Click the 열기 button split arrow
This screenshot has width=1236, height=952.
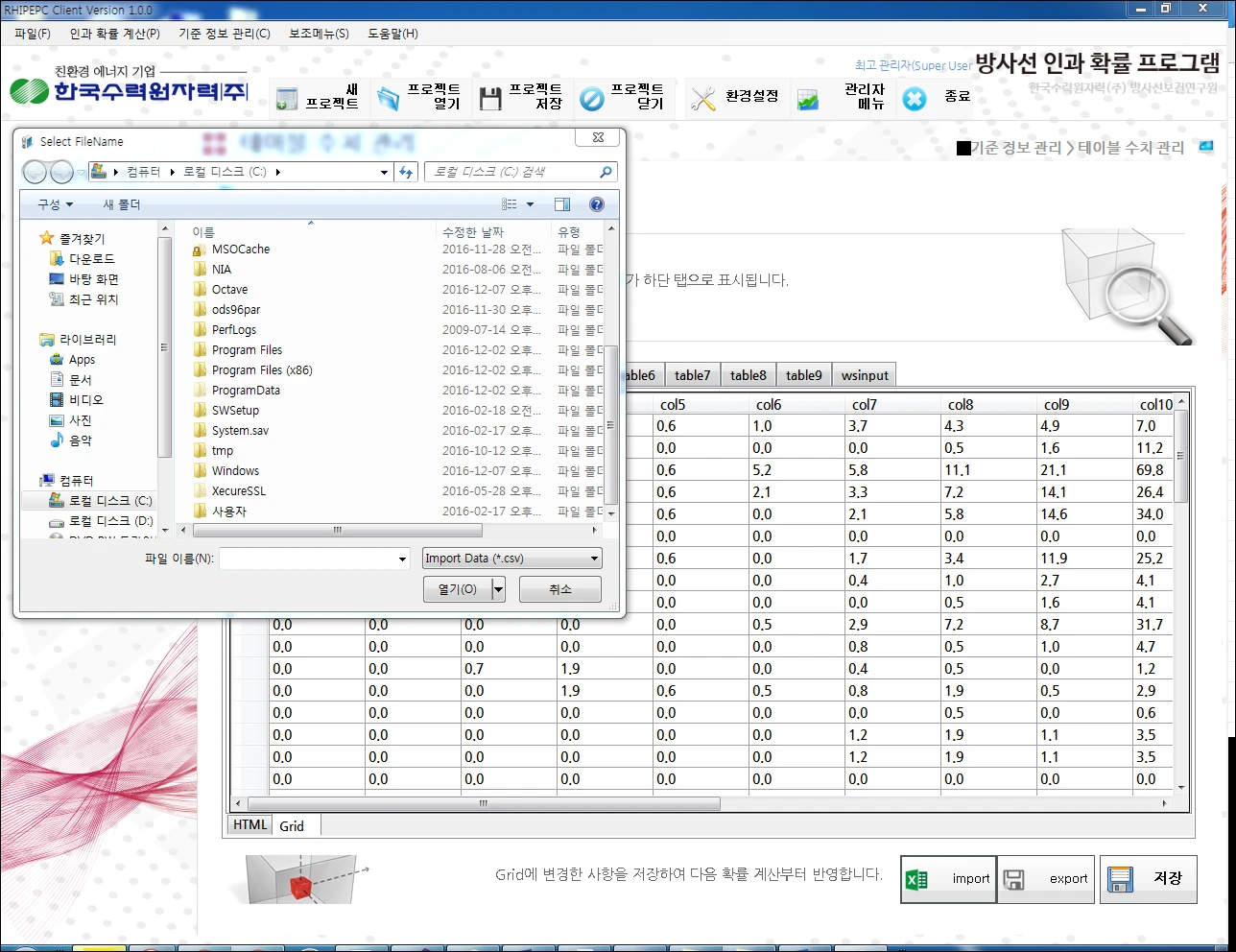point(498,589)
